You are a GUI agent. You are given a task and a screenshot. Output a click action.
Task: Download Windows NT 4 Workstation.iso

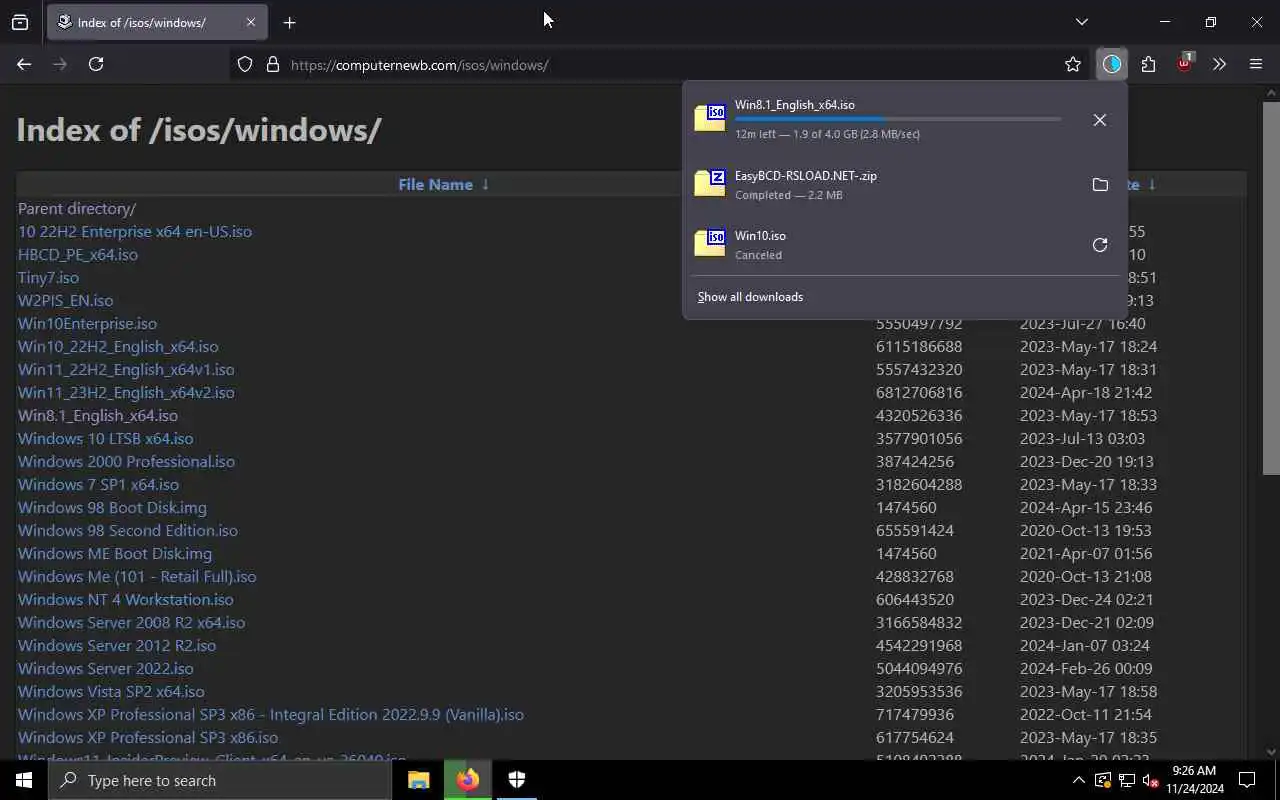126,599
